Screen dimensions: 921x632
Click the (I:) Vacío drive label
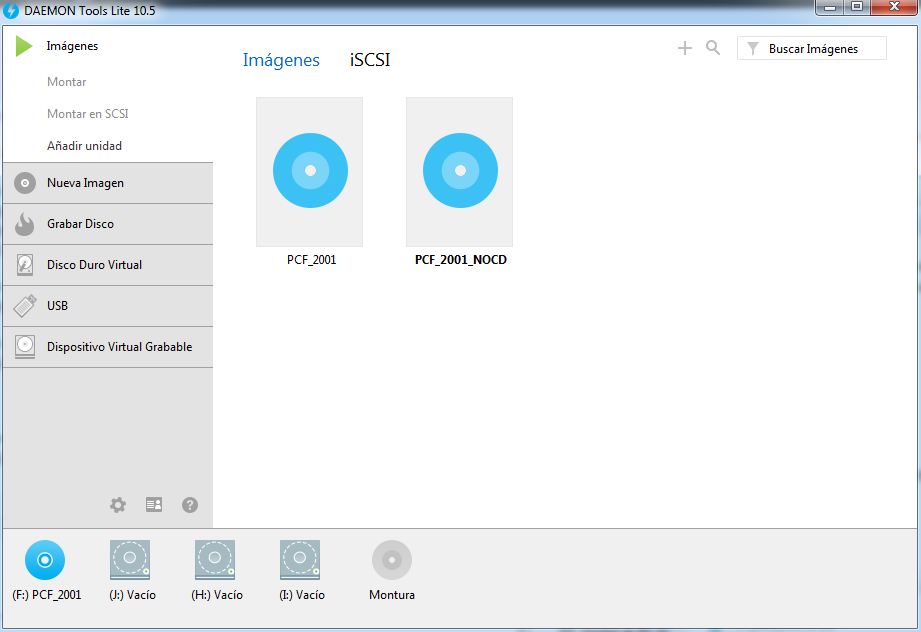tap(301, 594)
